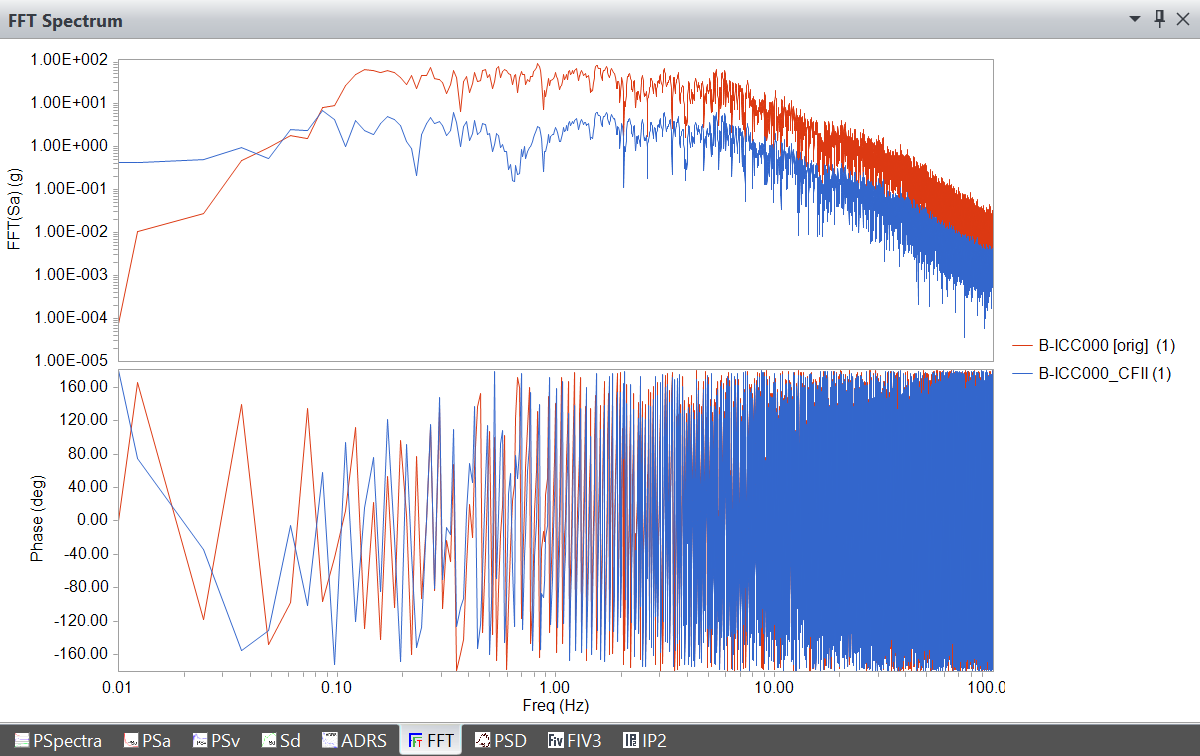Open the panel window position dropdown arrow

(x=1135, y=19)
